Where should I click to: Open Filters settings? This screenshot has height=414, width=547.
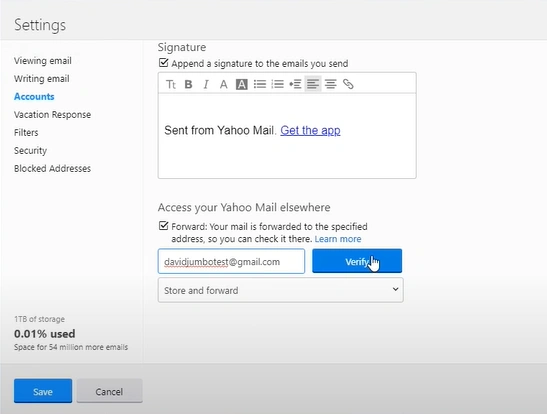click(x=26, y=133)
